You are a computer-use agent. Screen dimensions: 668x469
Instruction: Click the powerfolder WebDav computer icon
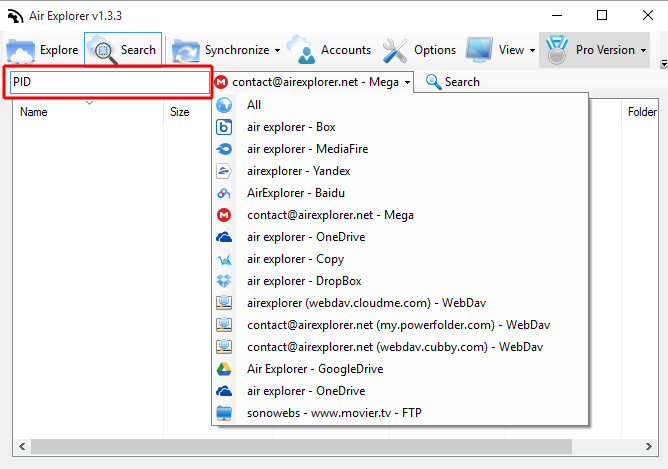[x=224, y=325]
